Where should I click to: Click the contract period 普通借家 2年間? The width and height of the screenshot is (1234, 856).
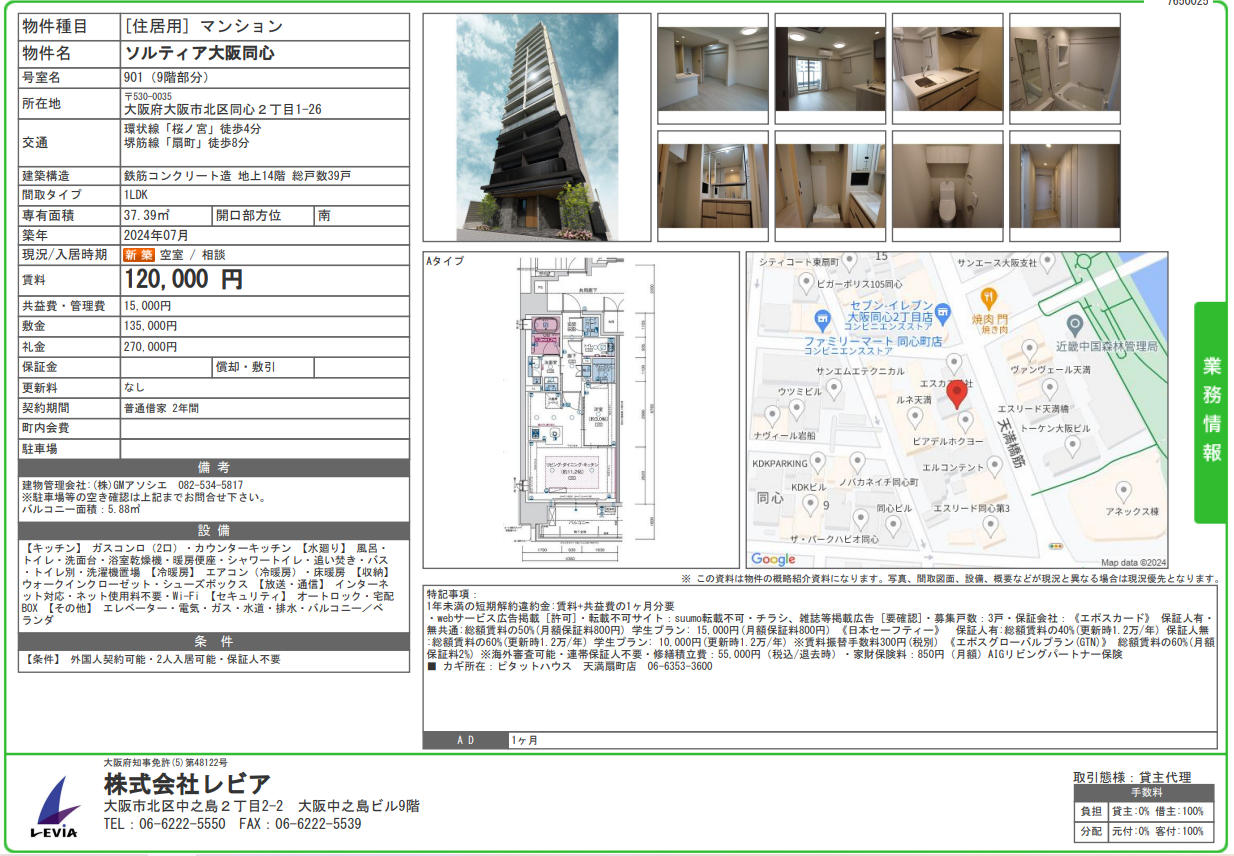click(x=161, y=408)
